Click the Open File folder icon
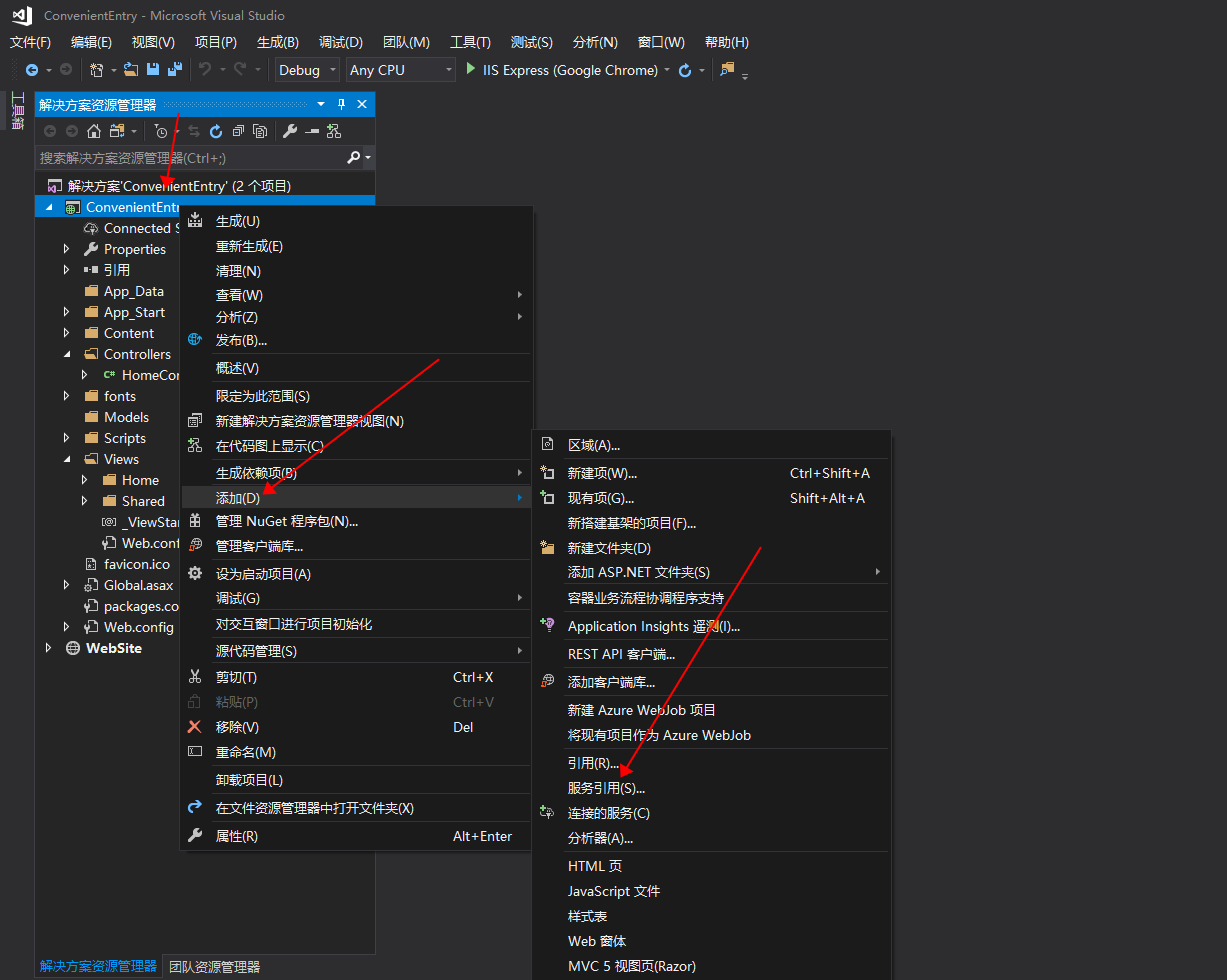 point(131,70)
